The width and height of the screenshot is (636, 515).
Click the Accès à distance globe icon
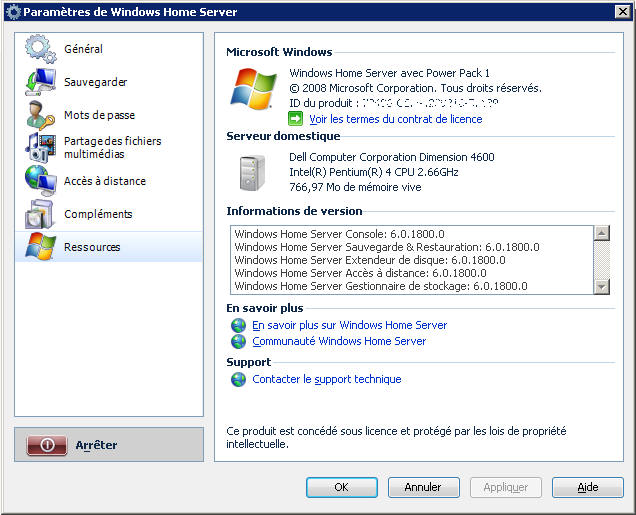(x=41, y=181)
